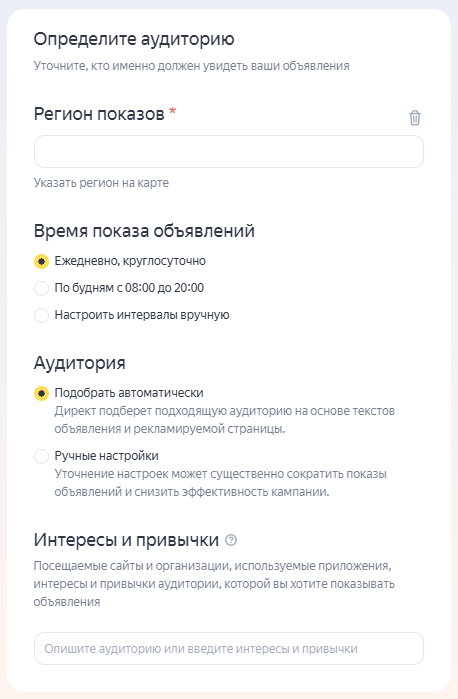
Task: Click the Интересы и привычки heading text
Action: point(126,540)
